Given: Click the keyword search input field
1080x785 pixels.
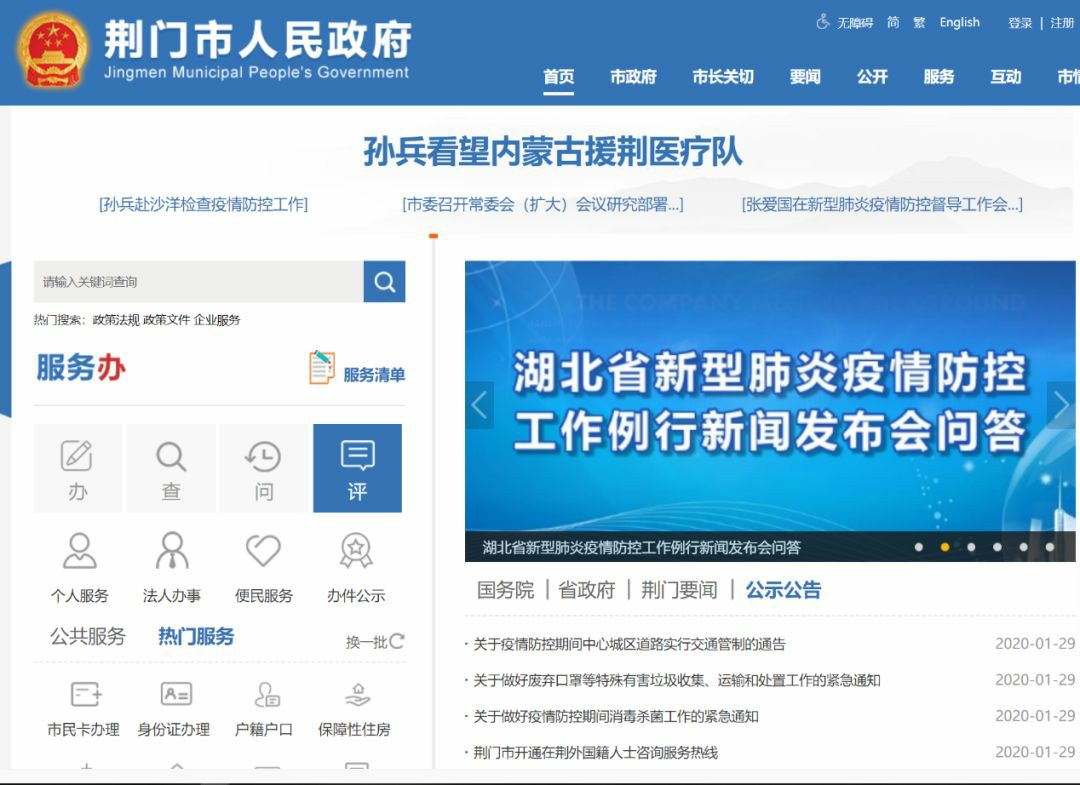Looking at the screenshot, I should coord(198,282).
